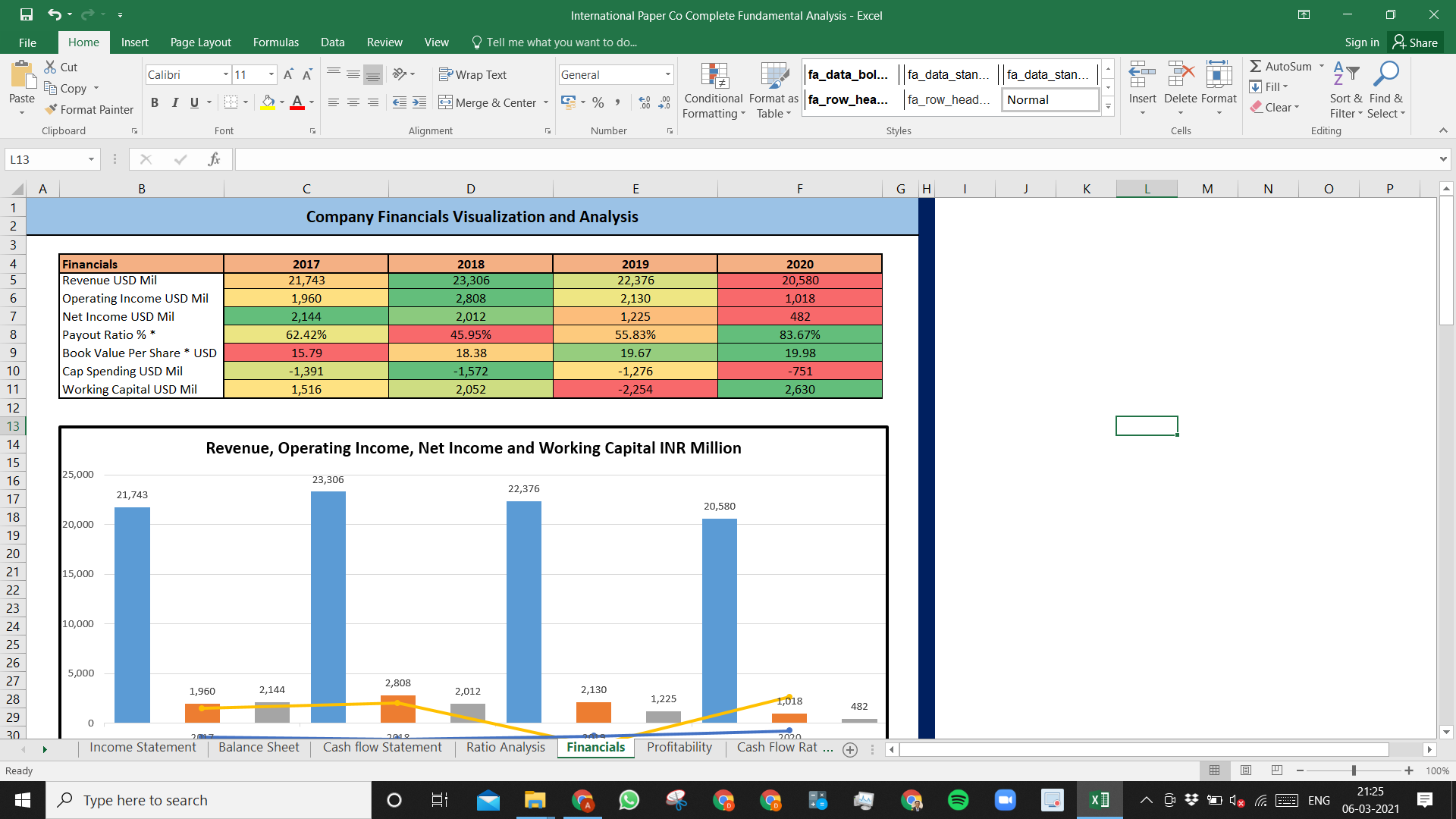Screen dimensions: 1456x819
Task: Click the Tell me search field
Action: [561, 42]
